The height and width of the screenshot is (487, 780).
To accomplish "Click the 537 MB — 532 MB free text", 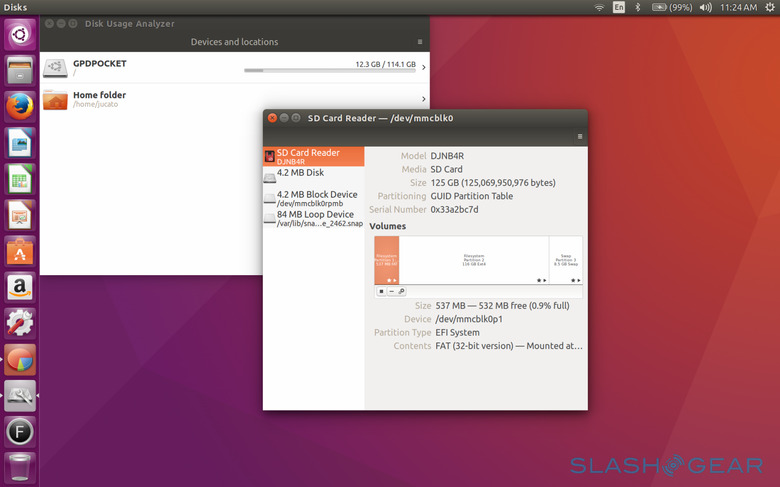I will (502, 305).
